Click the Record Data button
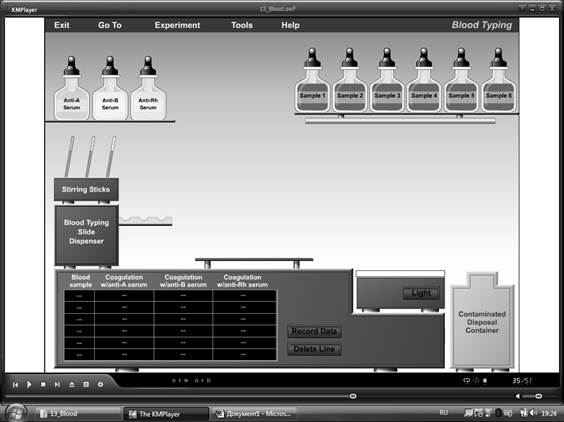Image resolution: width=564 pixels, height=422 pixels. (314, 331)
